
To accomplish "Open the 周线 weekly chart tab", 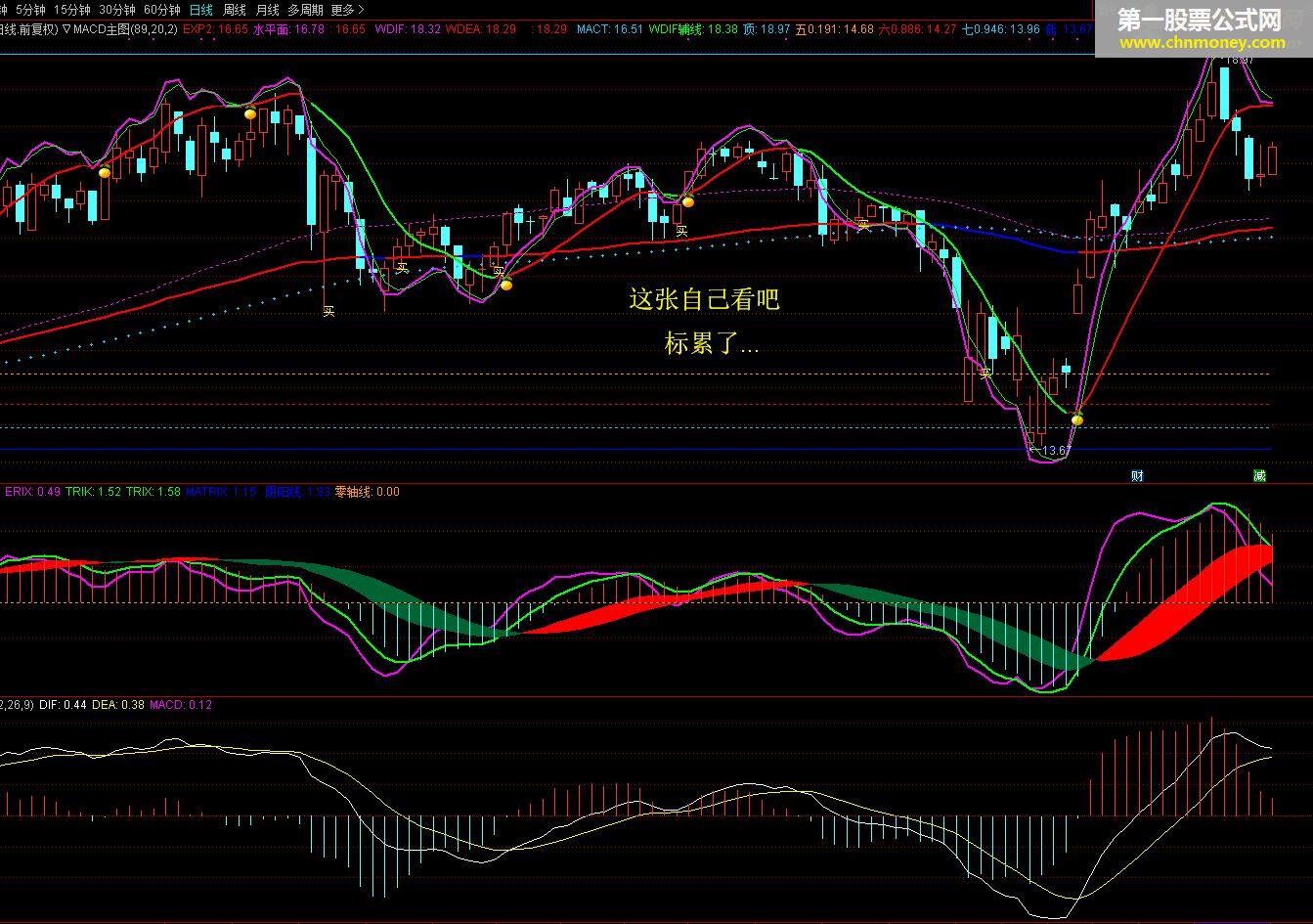I will coord(234,10).
